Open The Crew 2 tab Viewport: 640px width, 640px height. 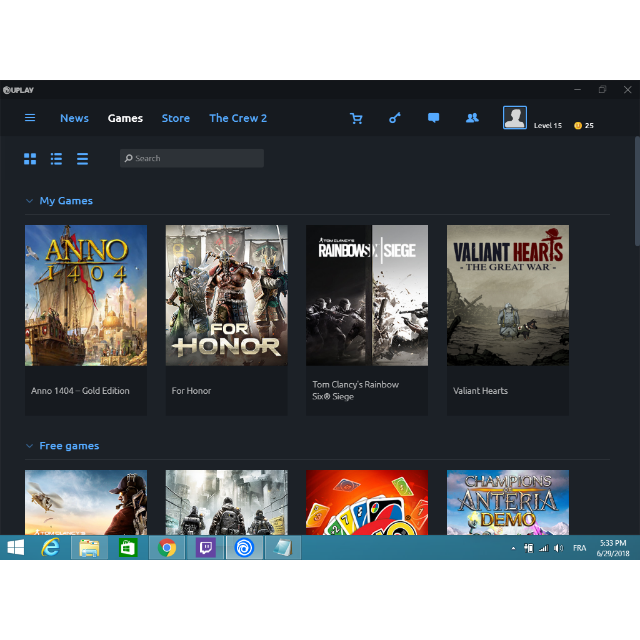(x=238, y=118)
